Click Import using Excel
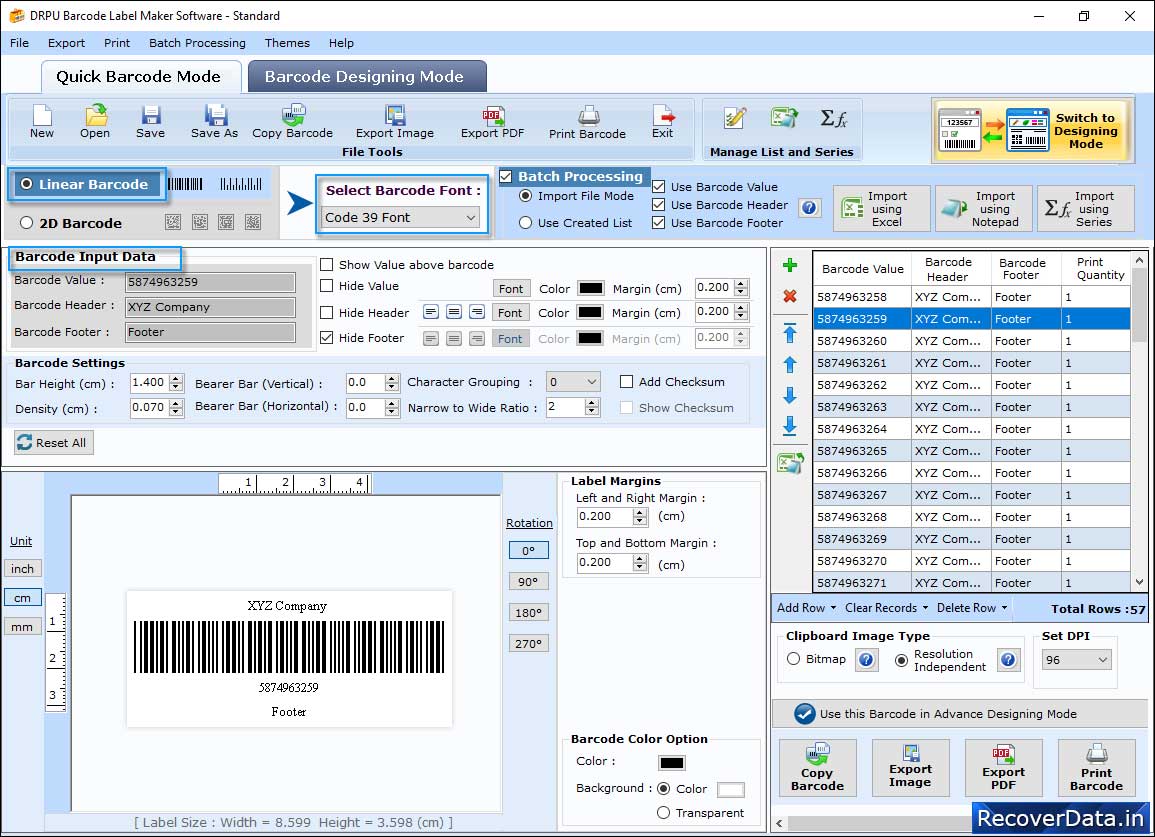1155x837 pixels. click(882, 209)
